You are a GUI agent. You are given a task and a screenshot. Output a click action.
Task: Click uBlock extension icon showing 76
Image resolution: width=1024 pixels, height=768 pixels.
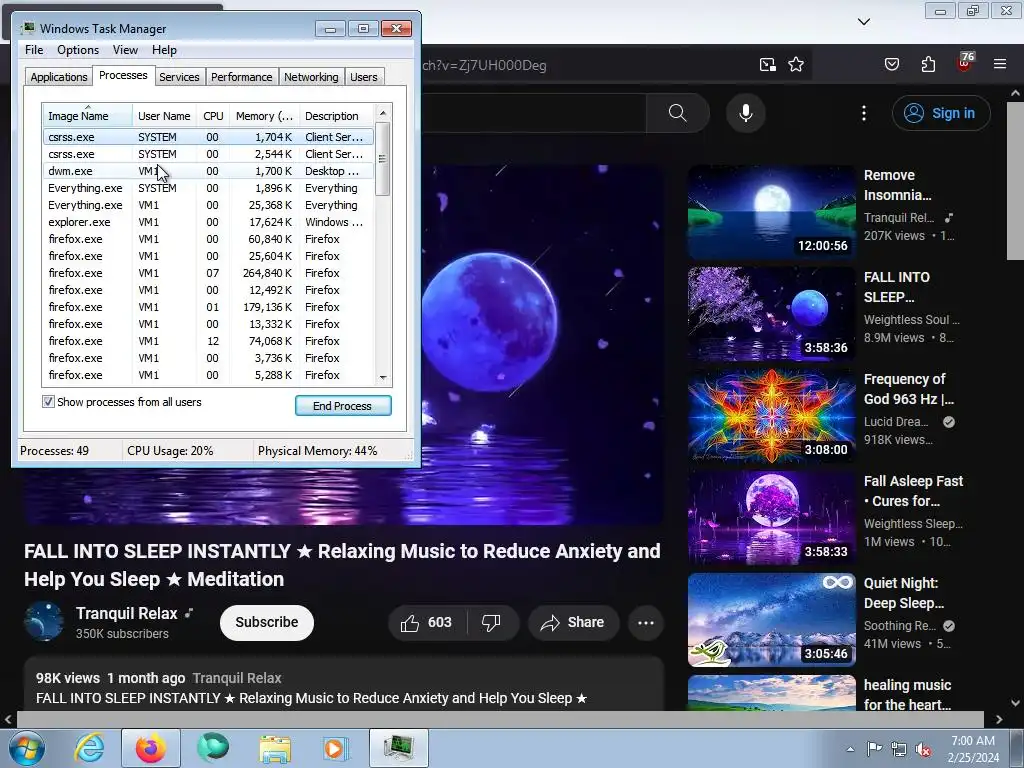[965, 63]
